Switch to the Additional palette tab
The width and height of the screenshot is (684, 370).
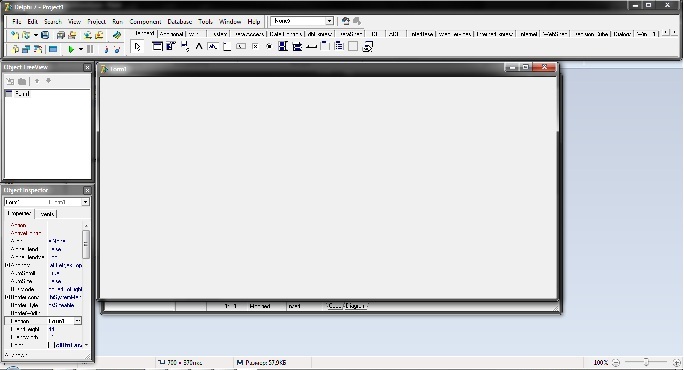171,34
